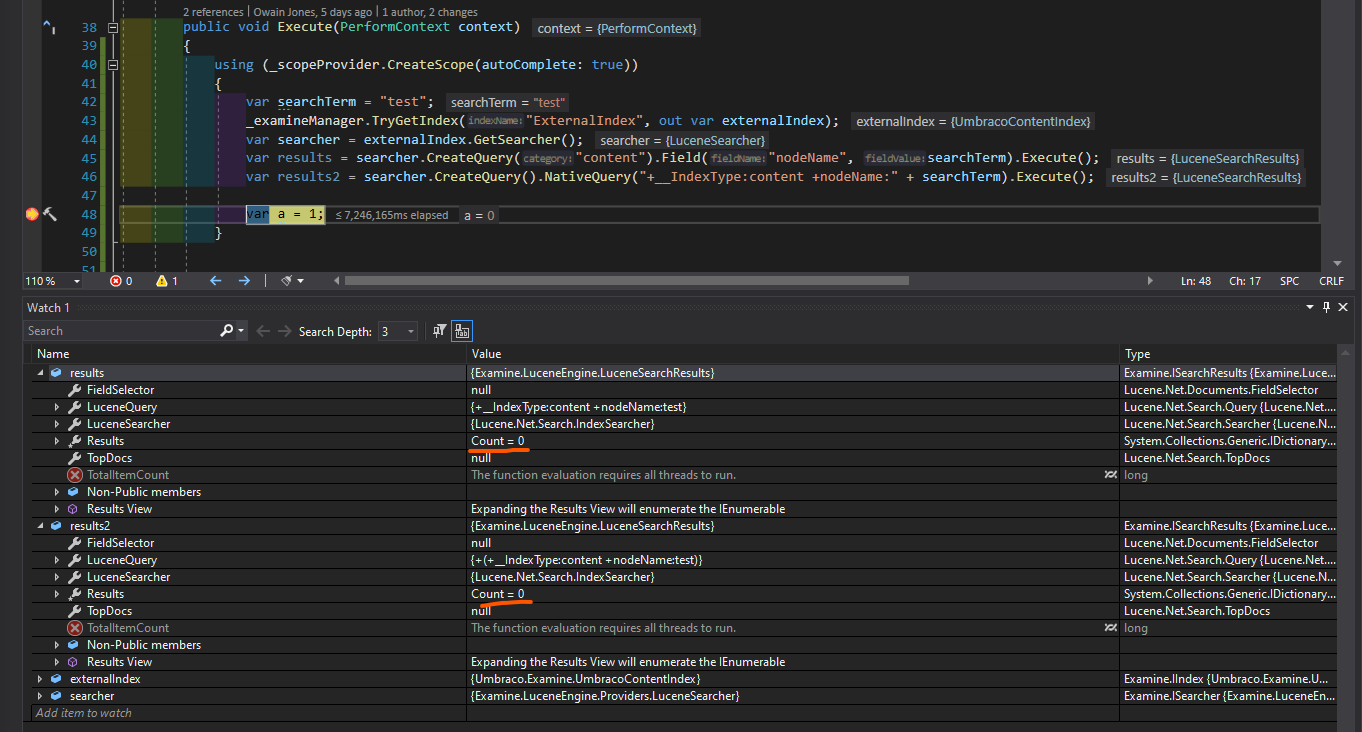Viewport: 1362px width, 732px height.
Task: Click the editor horizontal scrollbar thumb
Action: point(627,281)
